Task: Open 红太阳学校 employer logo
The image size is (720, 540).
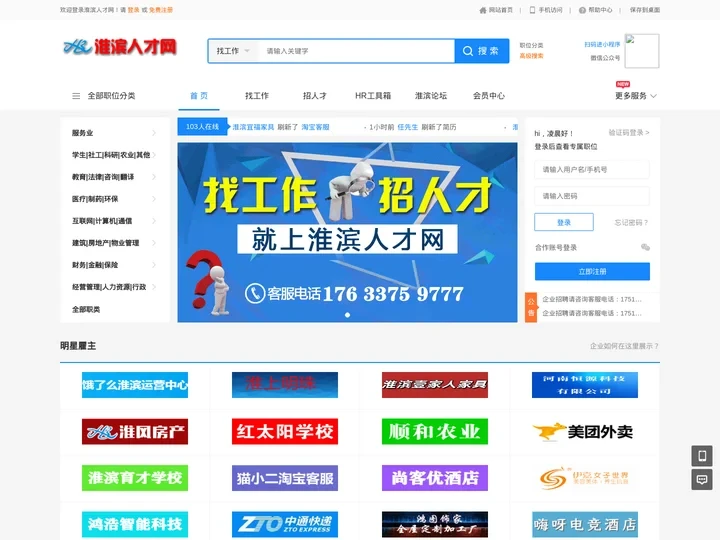Action: click(285, 432)
